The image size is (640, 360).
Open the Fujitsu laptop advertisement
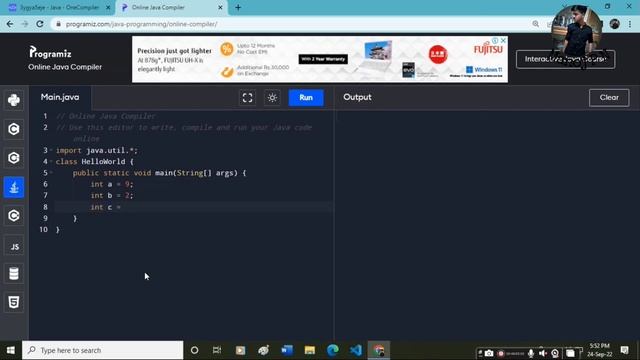320,59
